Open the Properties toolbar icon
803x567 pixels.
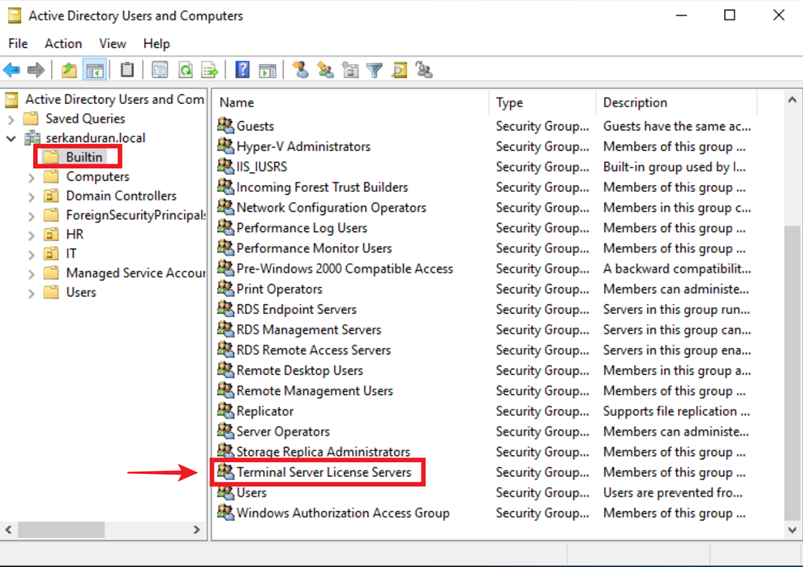[x=160, y=70]
